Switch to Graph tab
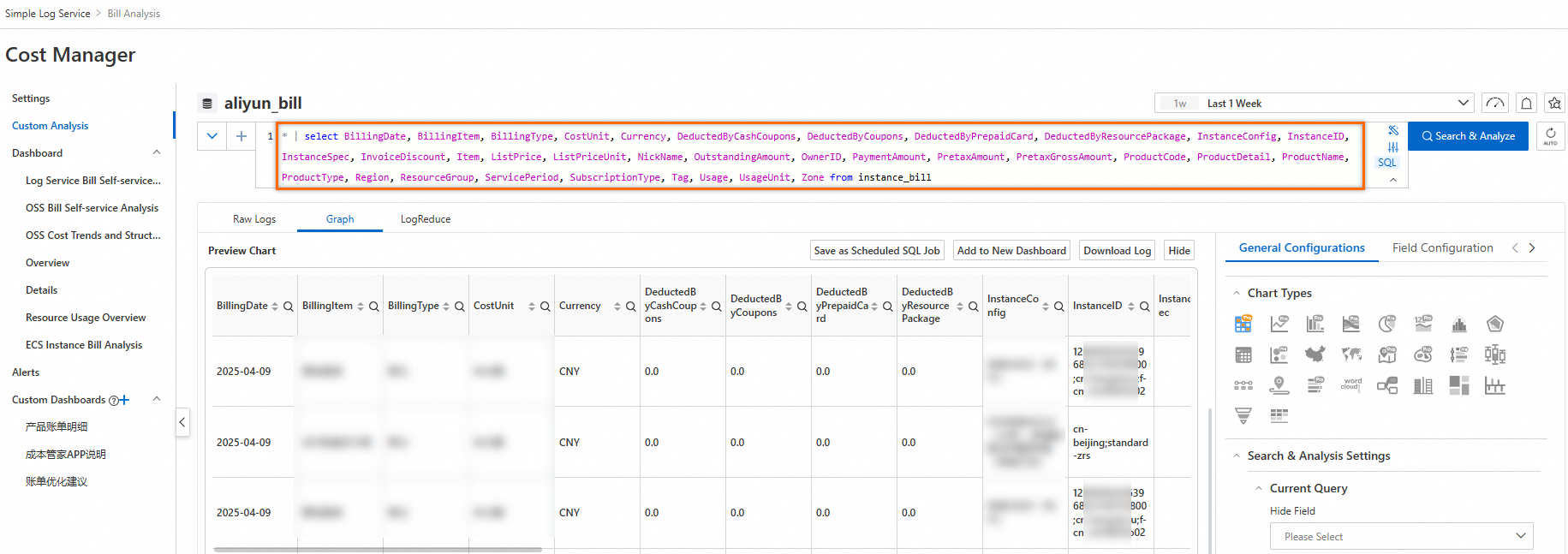 pyautogui.click(x=340, y=219)
